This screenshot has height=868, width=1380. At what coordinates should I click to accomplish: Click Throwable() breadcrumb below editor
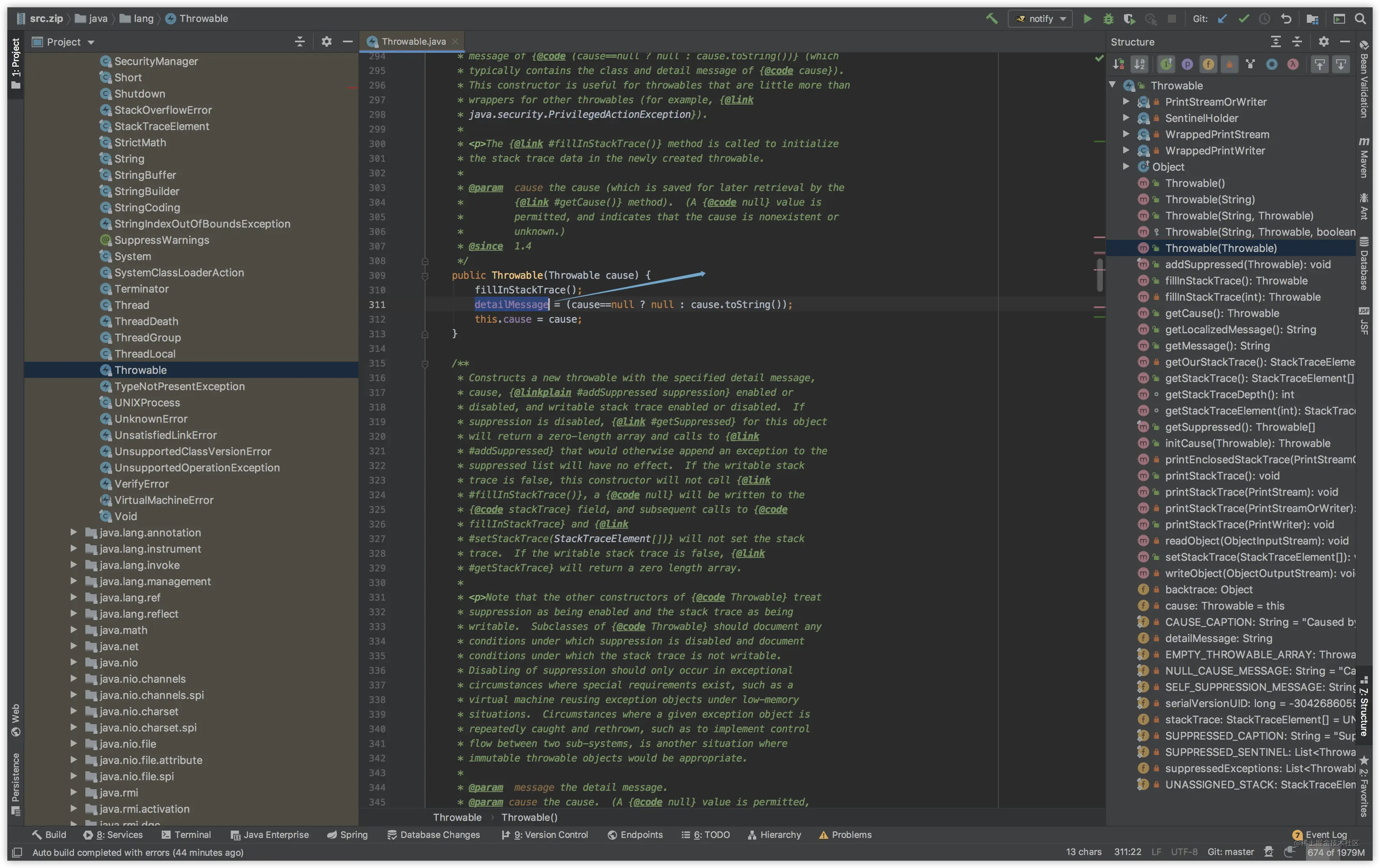coord(529,818)
